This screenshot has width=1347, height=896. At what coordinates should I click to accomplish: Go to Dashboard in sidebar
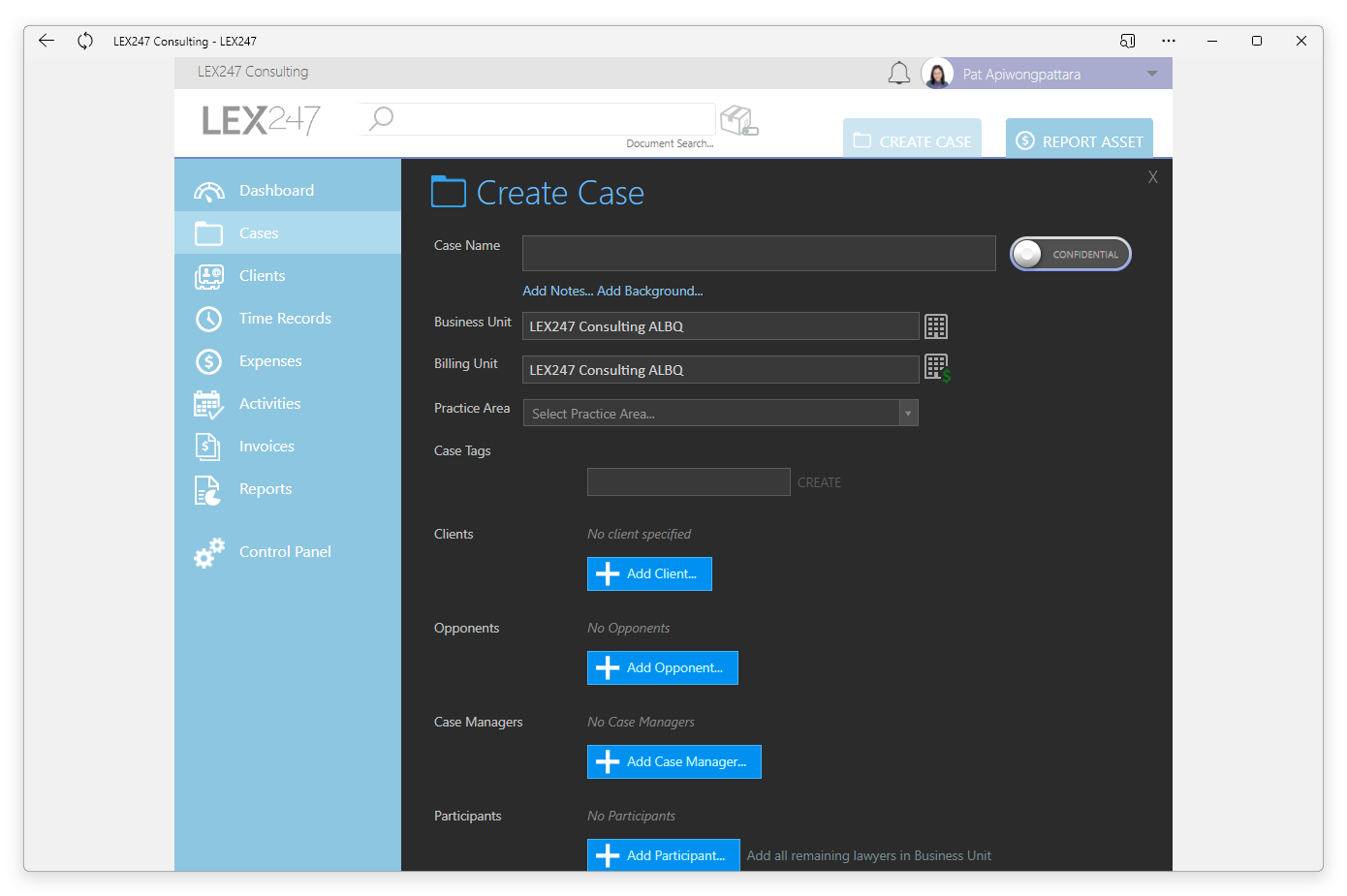(288, 191)
